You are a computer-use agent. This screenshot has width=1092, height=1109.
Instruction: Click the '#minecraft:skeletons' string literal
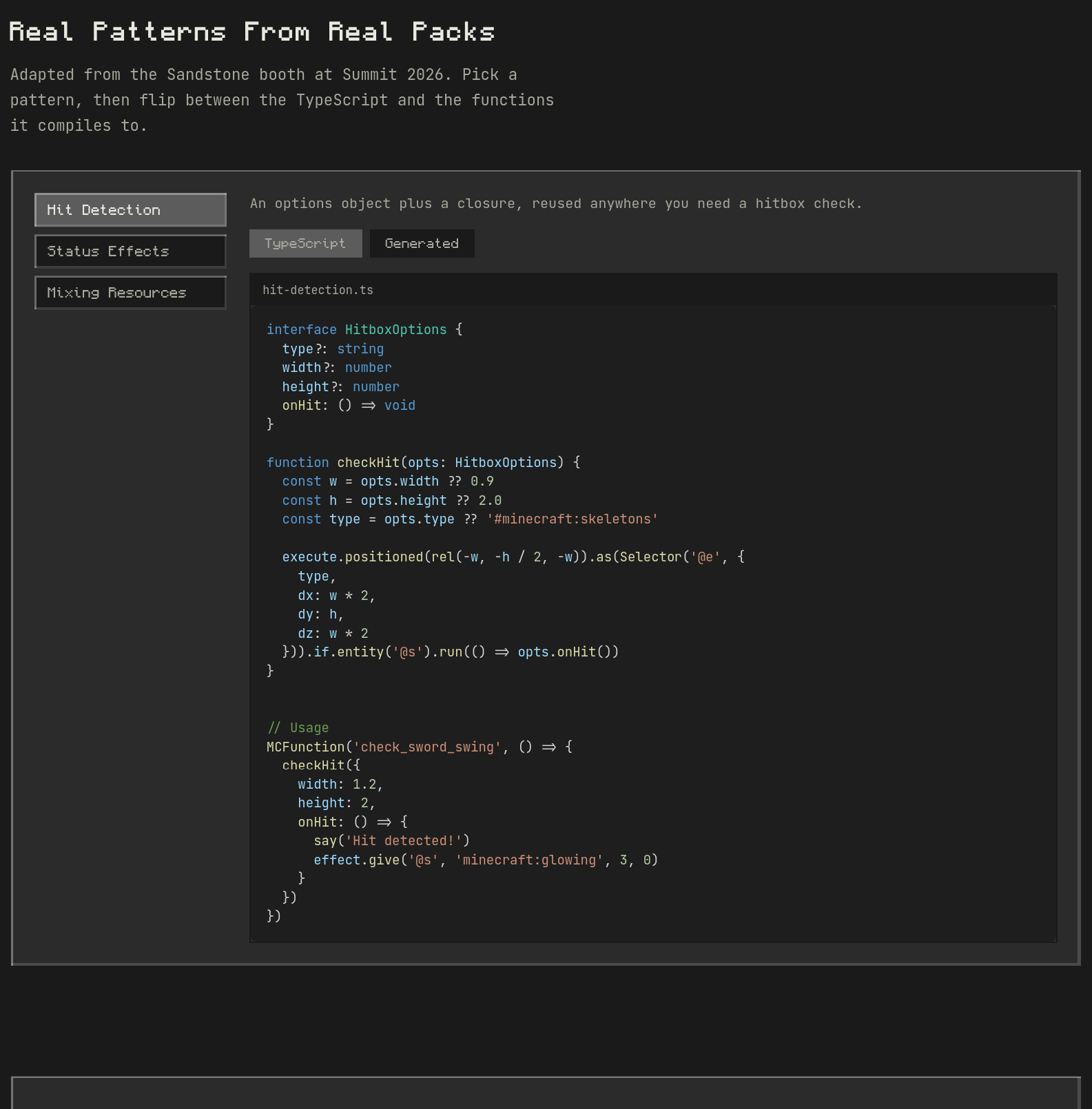click(x=572, y=519)
